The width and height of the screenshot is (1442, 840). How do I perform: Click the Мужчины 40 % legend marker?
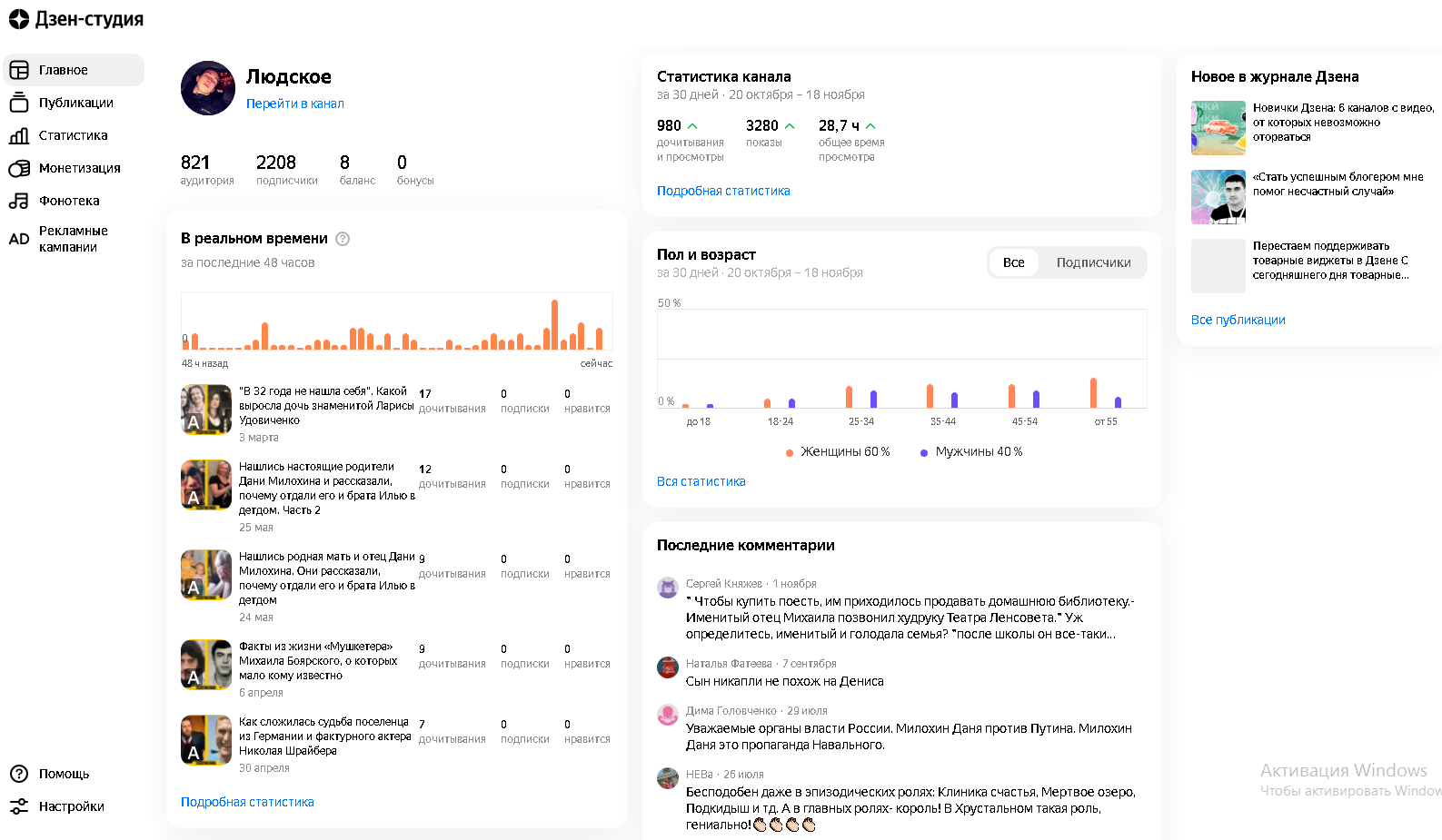tap(924, 452)
